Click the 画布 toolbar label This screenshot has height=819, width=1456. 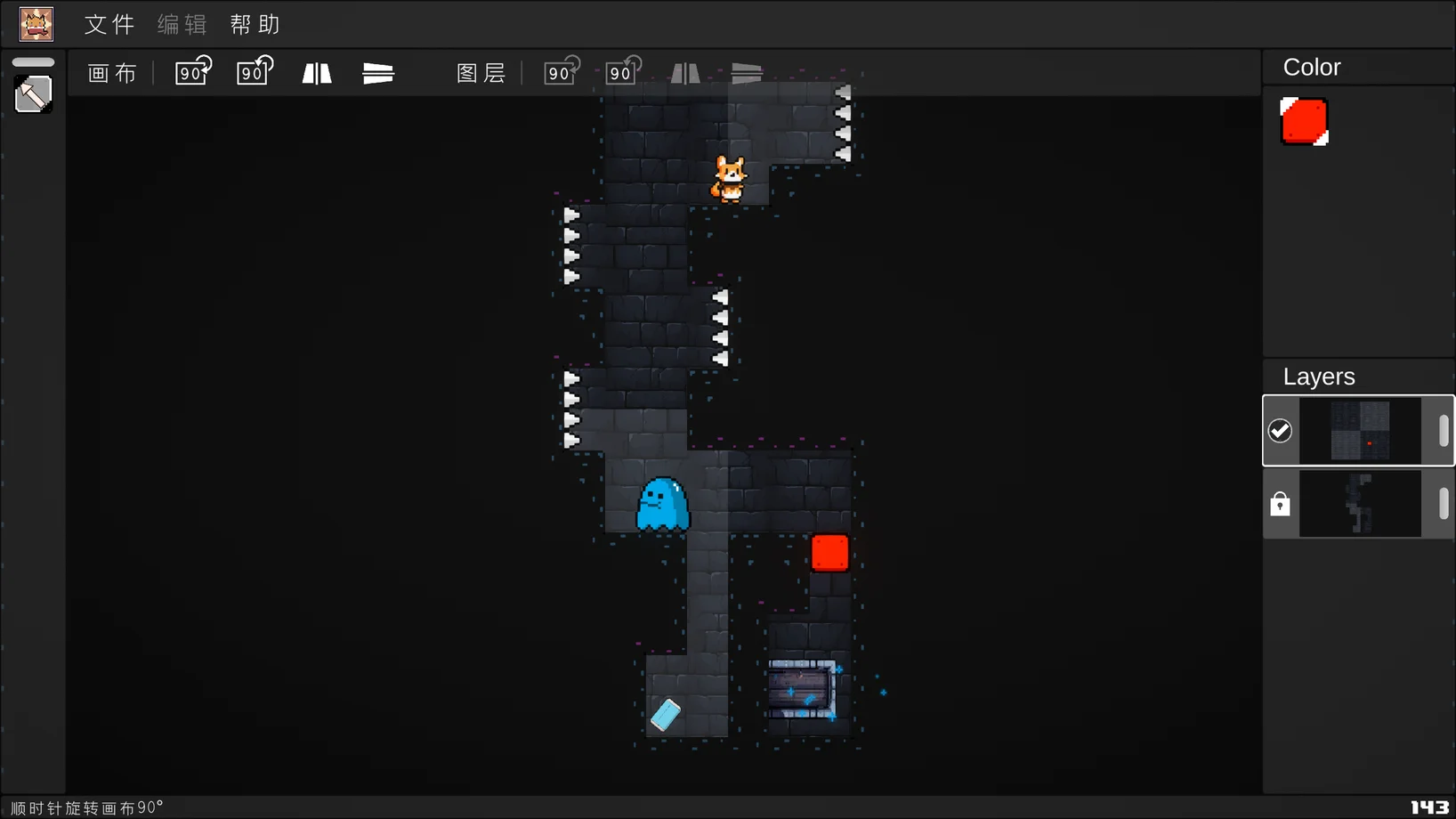(x=113, y=73)
